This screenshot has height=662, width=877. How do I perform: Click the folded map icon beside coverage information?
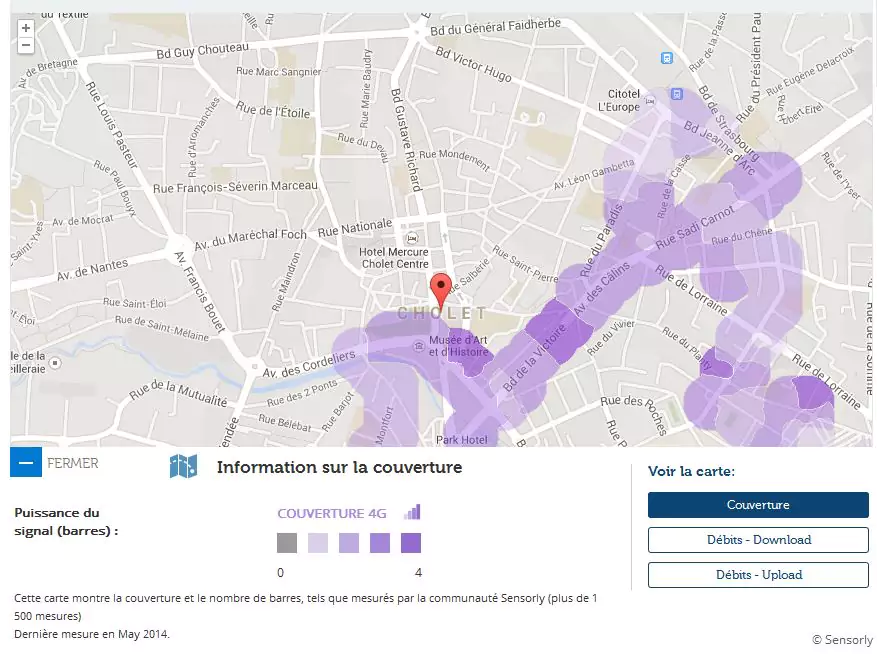click(x=183, y=467)
